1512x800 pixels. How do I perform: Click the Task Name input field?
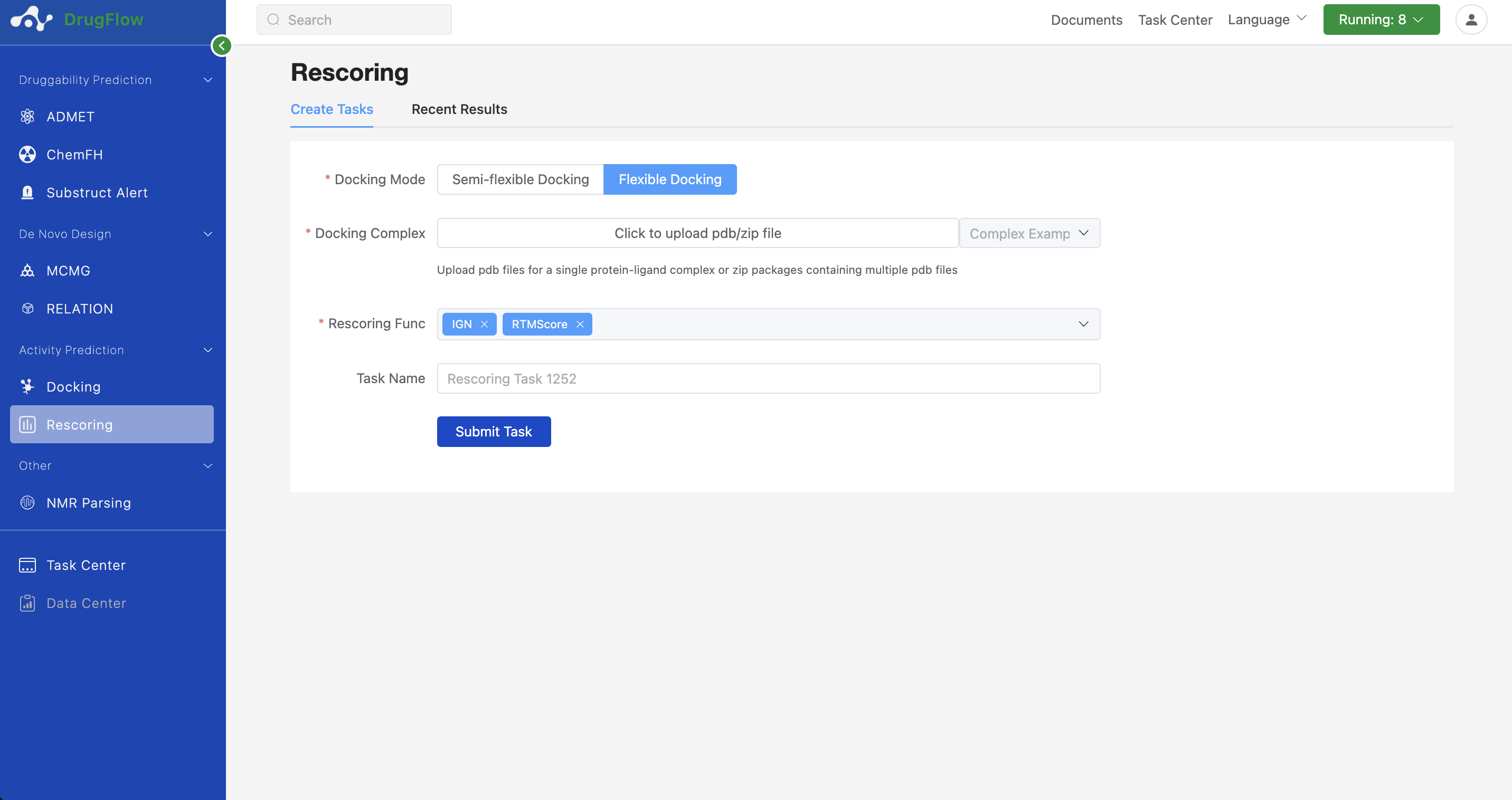coord(768,378)
